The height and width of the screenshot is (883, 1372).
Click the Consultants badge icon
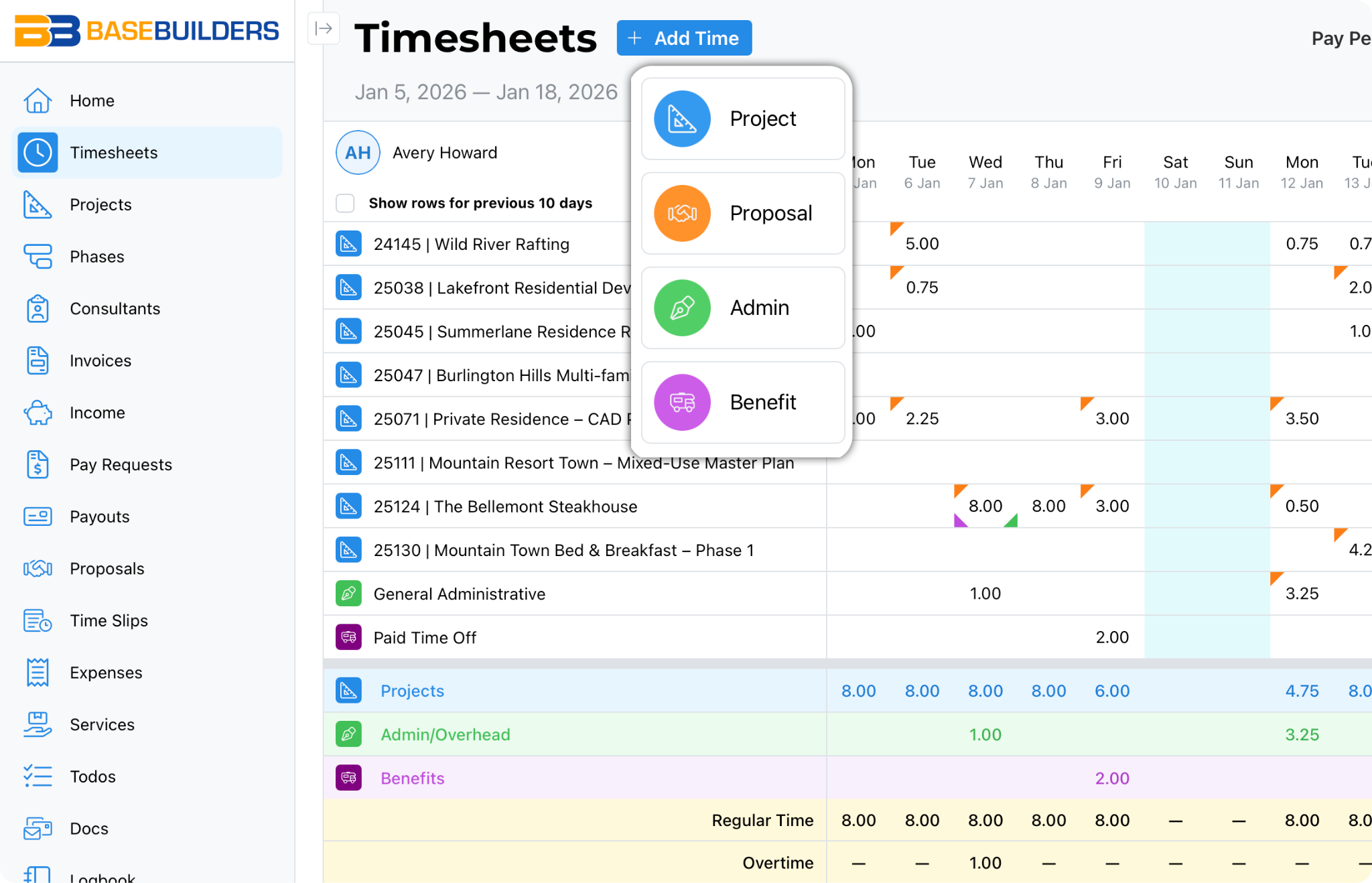38,309
